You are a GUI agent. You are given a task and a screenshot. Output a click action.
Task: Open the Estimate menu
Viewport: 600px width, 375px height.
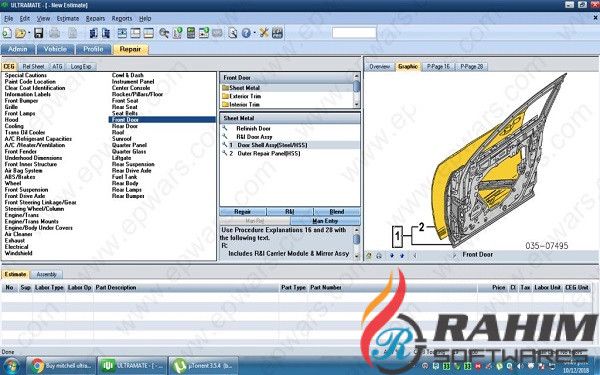tap(68, 18)
